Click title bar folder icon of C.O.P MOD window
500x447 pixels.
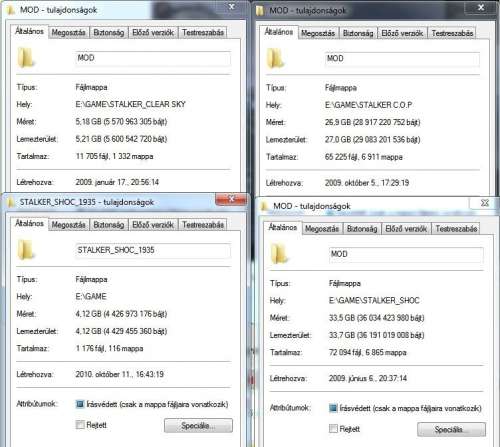(260, 11)
